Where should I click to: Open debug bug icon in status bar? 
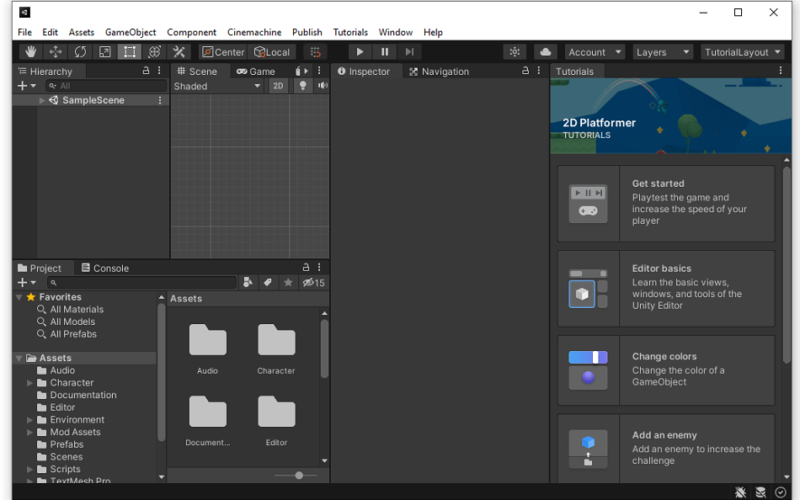[740, 492]
